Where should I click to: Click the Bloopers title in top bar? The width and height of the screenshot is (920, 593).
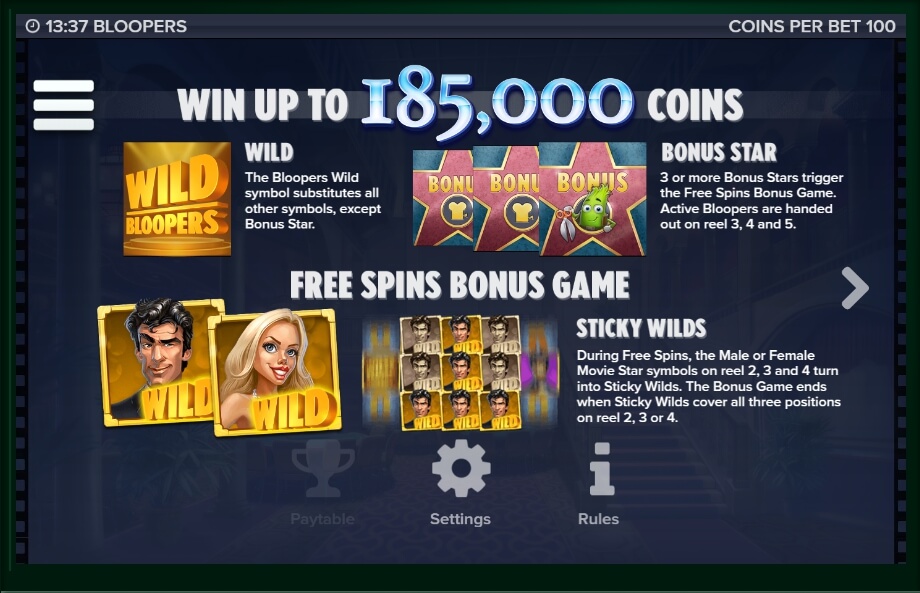pos(140,26)
